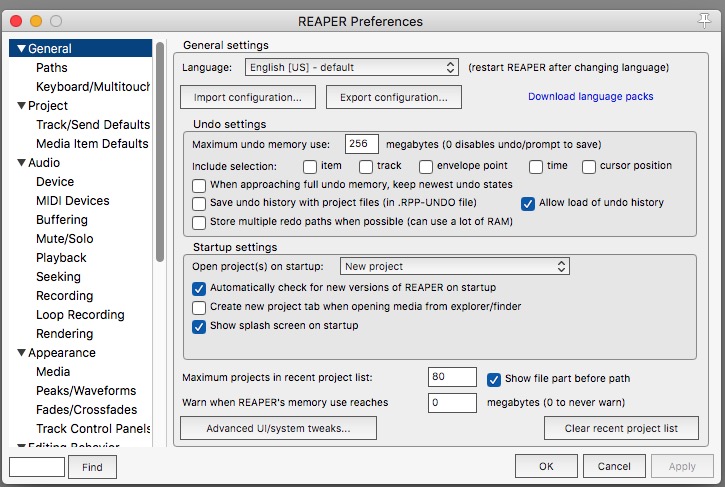Open Download language packs link
Image resolution: width=725 pixels, height=487 pixels.
[590, 96]
